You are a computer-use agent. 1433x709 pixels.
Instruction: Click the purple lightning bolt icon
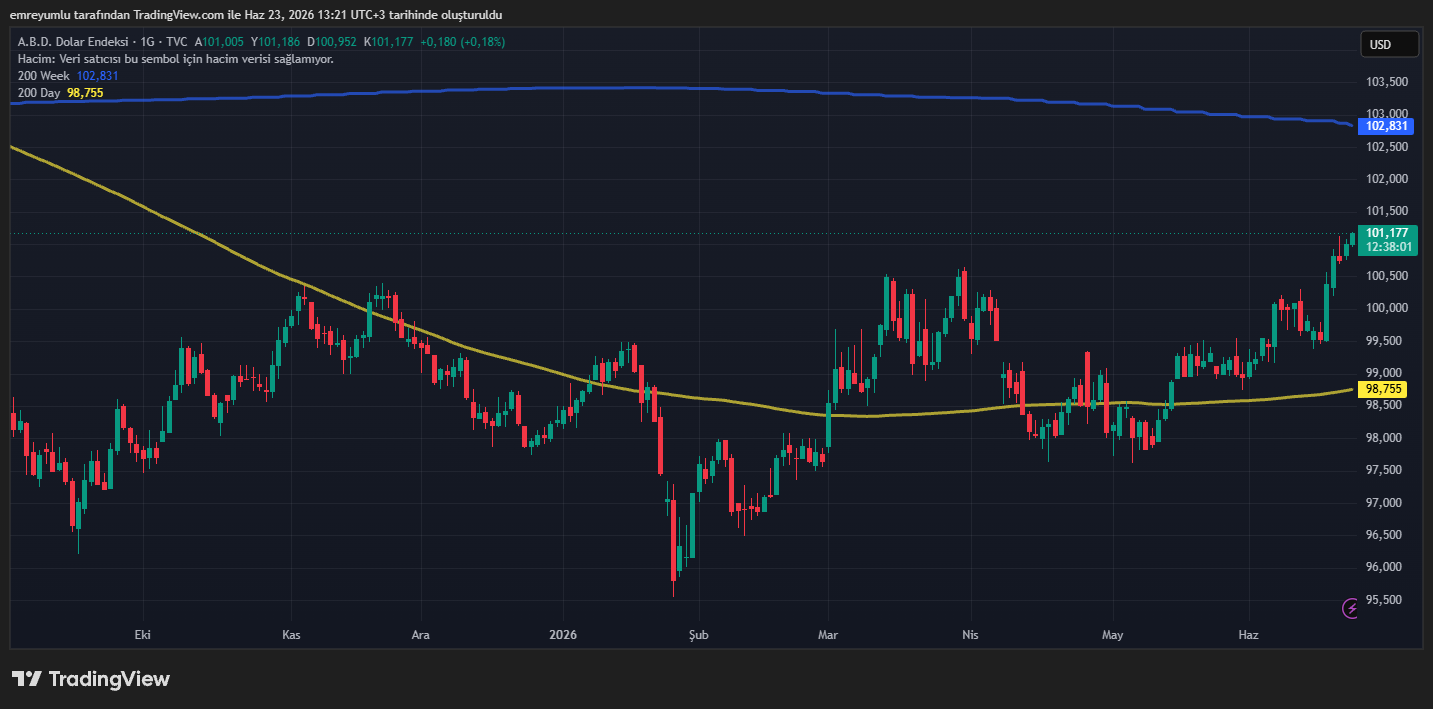pyautogui.click(x=1351, y=607)
